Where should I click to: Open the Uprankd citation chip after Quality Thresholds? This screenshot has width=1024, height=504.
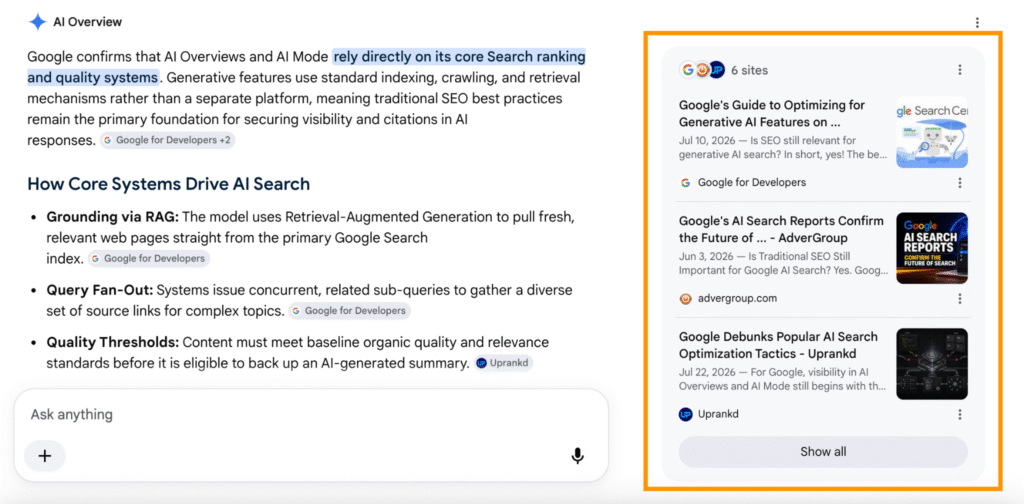(x=504, y=364)
